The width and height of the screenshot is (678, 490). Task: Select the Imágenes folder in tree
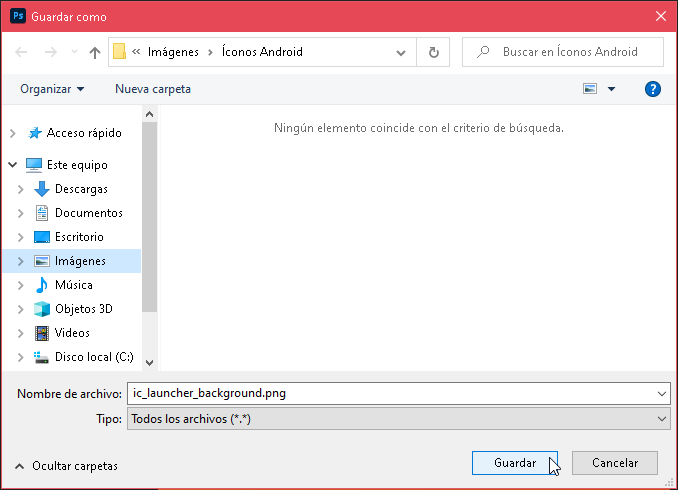coord(80,261)
